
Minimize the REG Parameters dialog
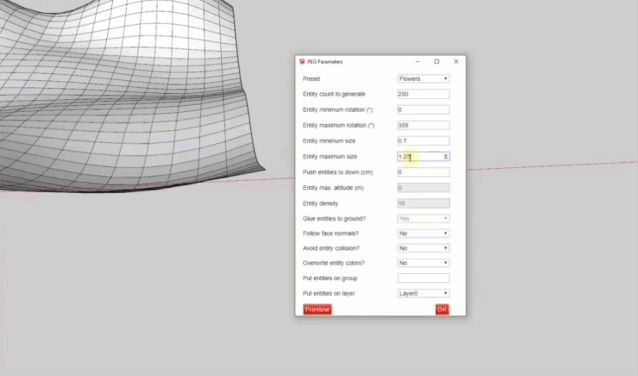[x=417, y=61]
